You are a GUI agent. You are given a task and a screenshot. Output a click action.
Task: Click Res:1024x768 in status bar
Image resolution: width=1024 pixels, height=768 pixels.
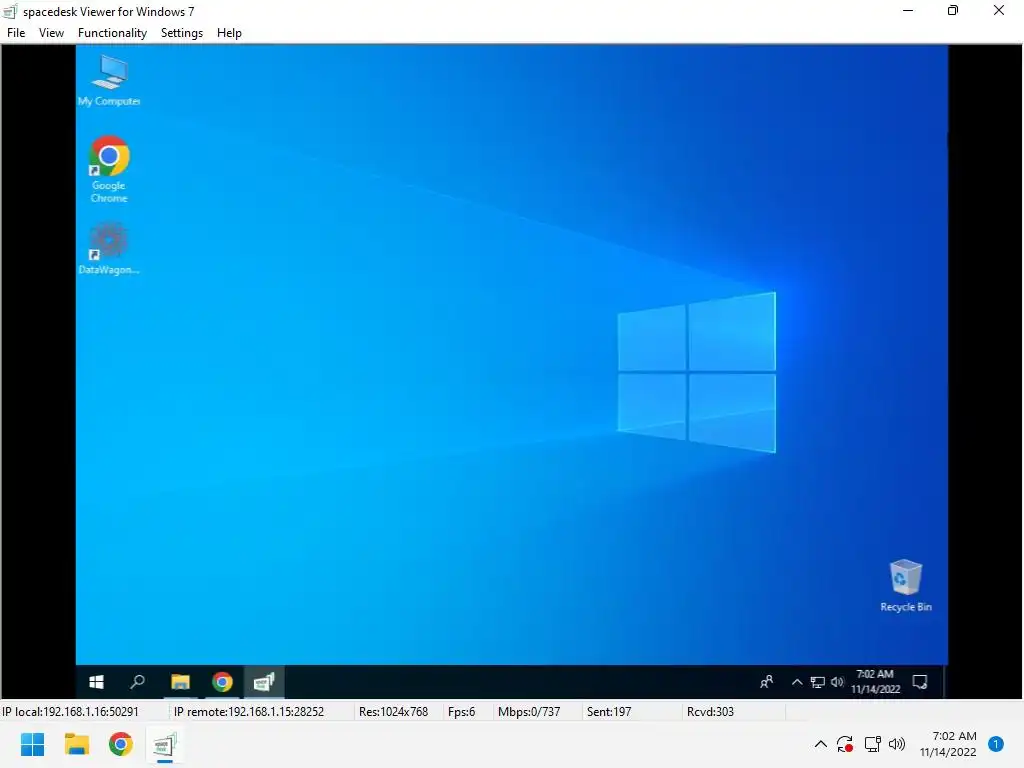point(393,712)
